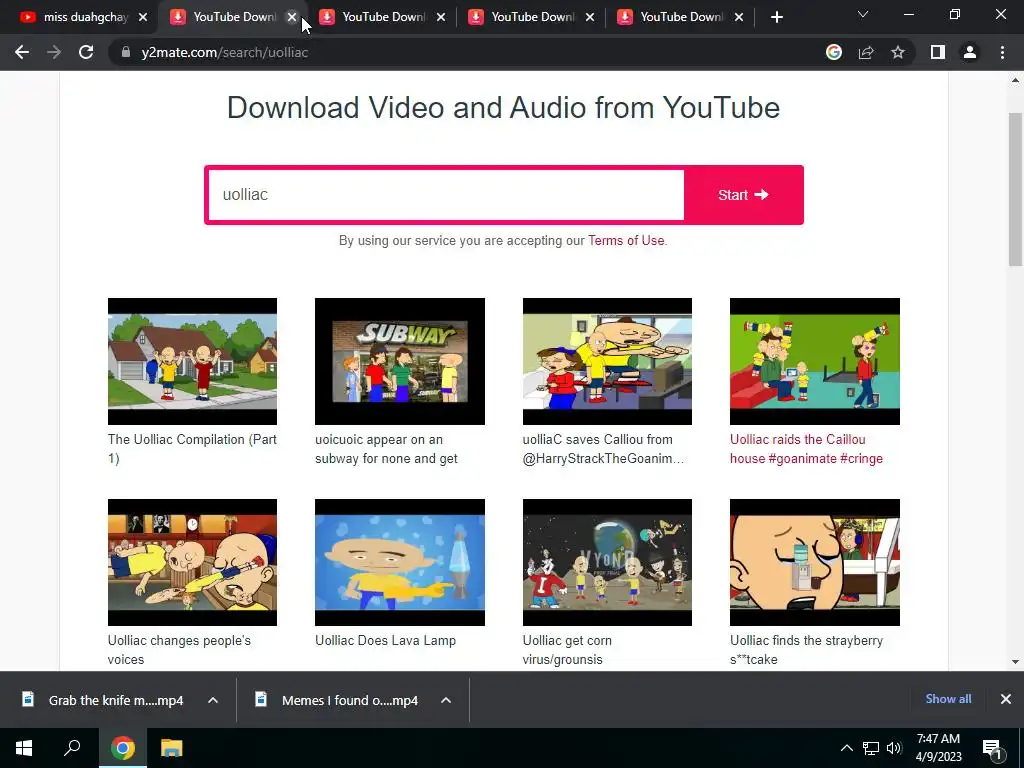Screen dimensions: 1024x768
Task: Open the volume icon in system tray
Action: click(x=894, y=748)
